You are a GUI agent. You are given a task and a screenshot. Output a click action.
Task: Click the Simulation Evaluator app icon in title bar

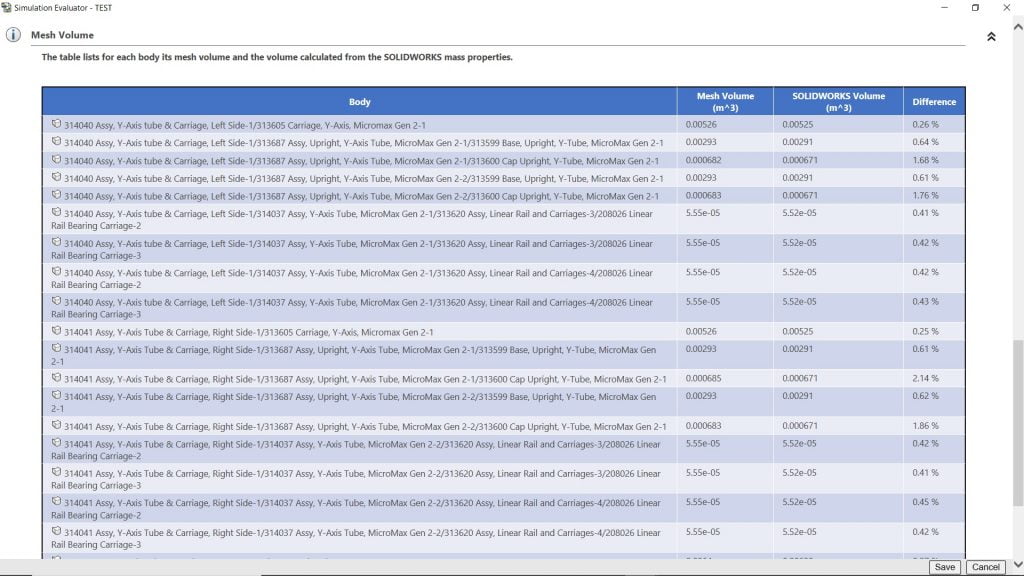7,7
